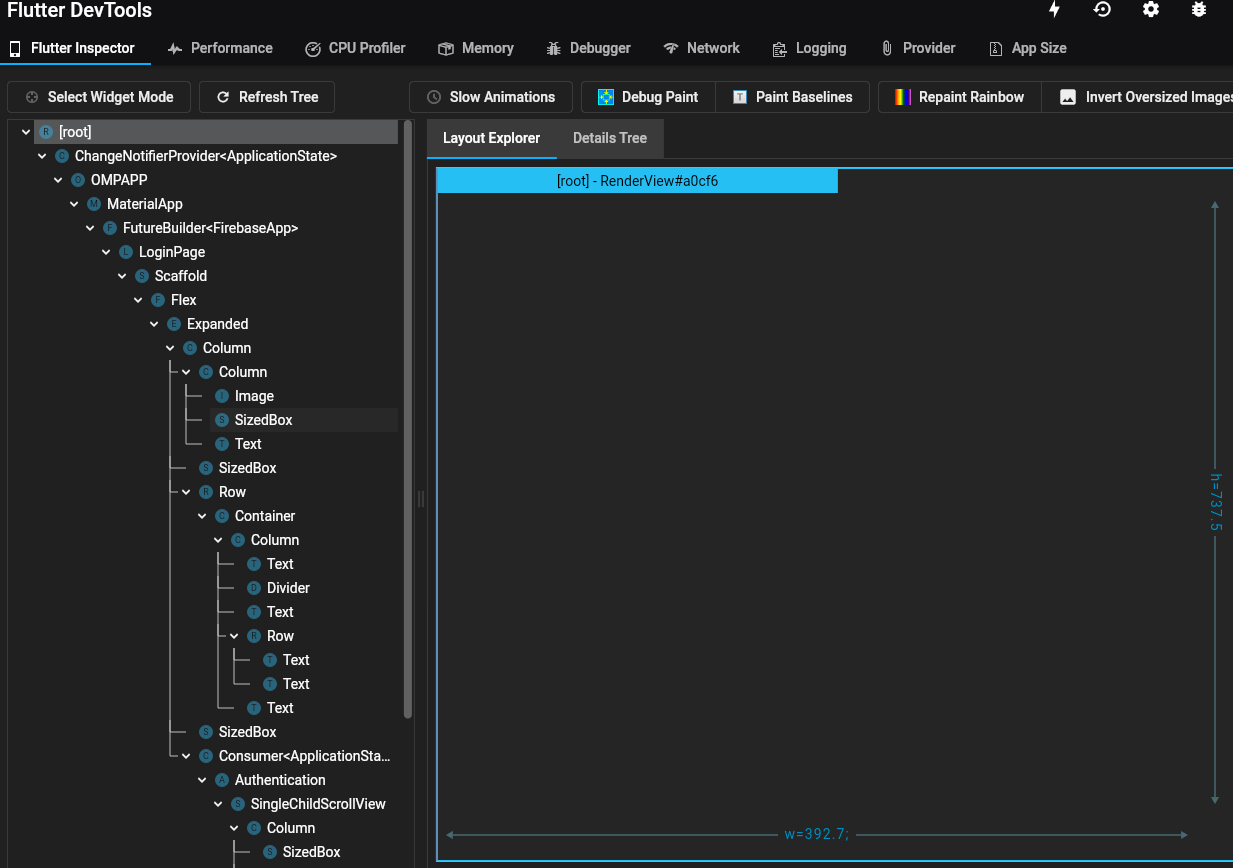Click the SingleChildScrollView widget icon
The image size is (1233, 868).
(238, 804)
